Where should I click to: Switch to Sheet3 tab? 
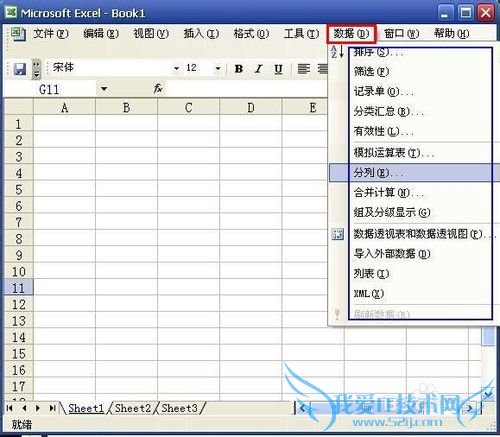coord(180,408)
